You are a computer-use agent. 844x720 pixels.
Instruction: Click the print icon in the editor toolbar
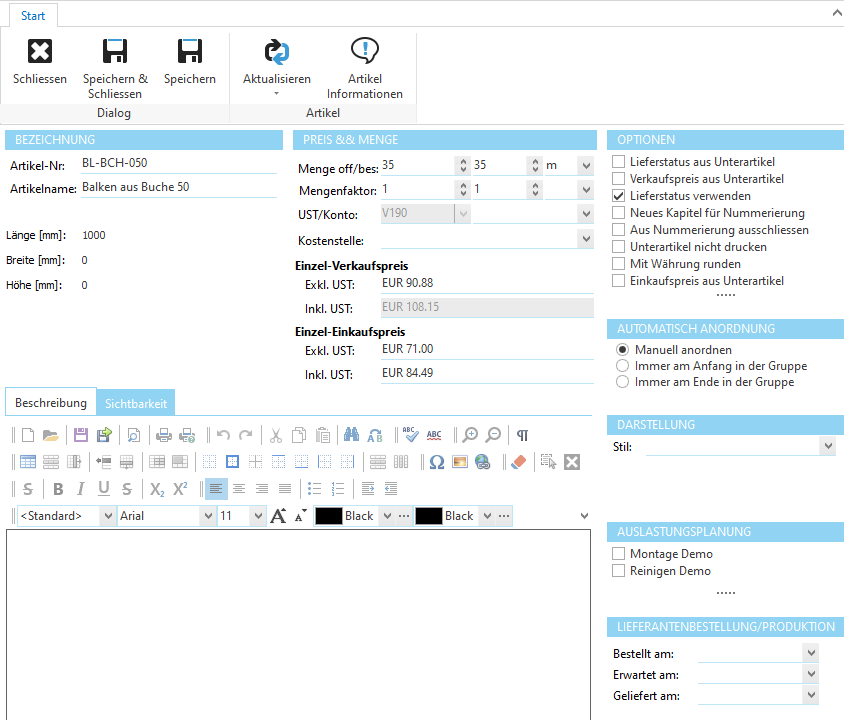(164, 435)
